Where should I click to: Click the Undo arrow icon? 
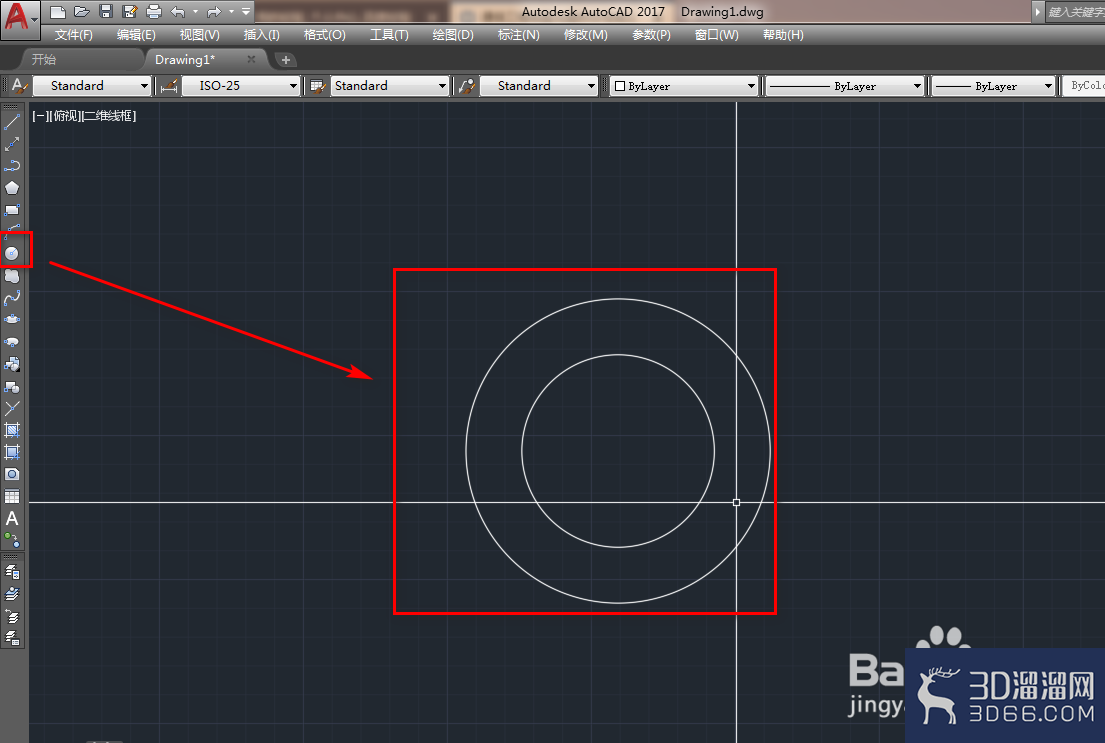point(178,11)
